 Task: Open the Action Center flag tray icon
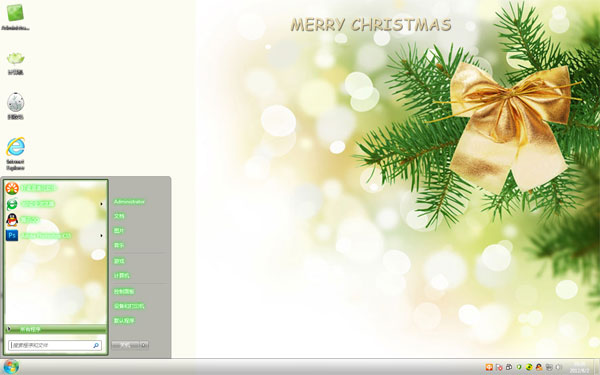click(x=499, y=367)
